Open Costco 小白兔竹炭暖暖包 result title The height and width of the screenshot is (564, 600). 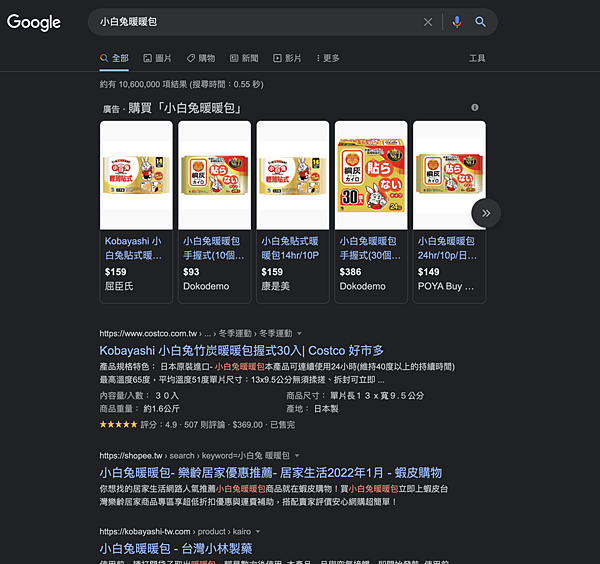click(241, 350)
